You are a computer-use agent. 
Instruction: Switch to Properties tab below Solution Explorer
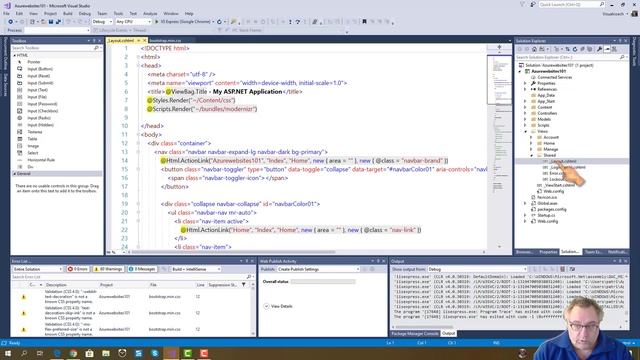pyautogui.click(x=548, y=252)
